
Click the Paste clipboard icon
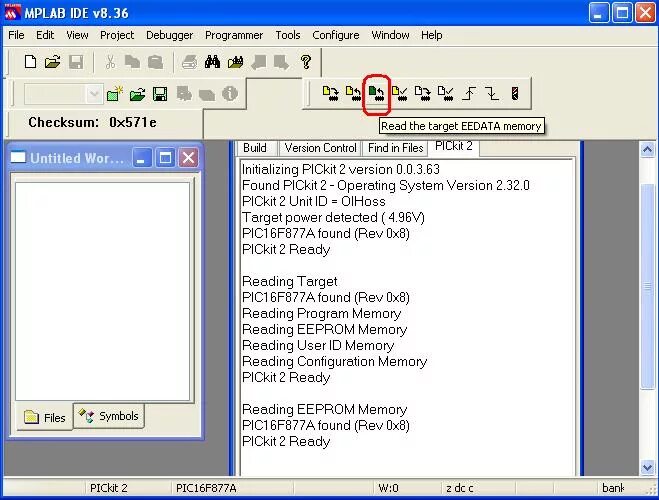(156, 62)
